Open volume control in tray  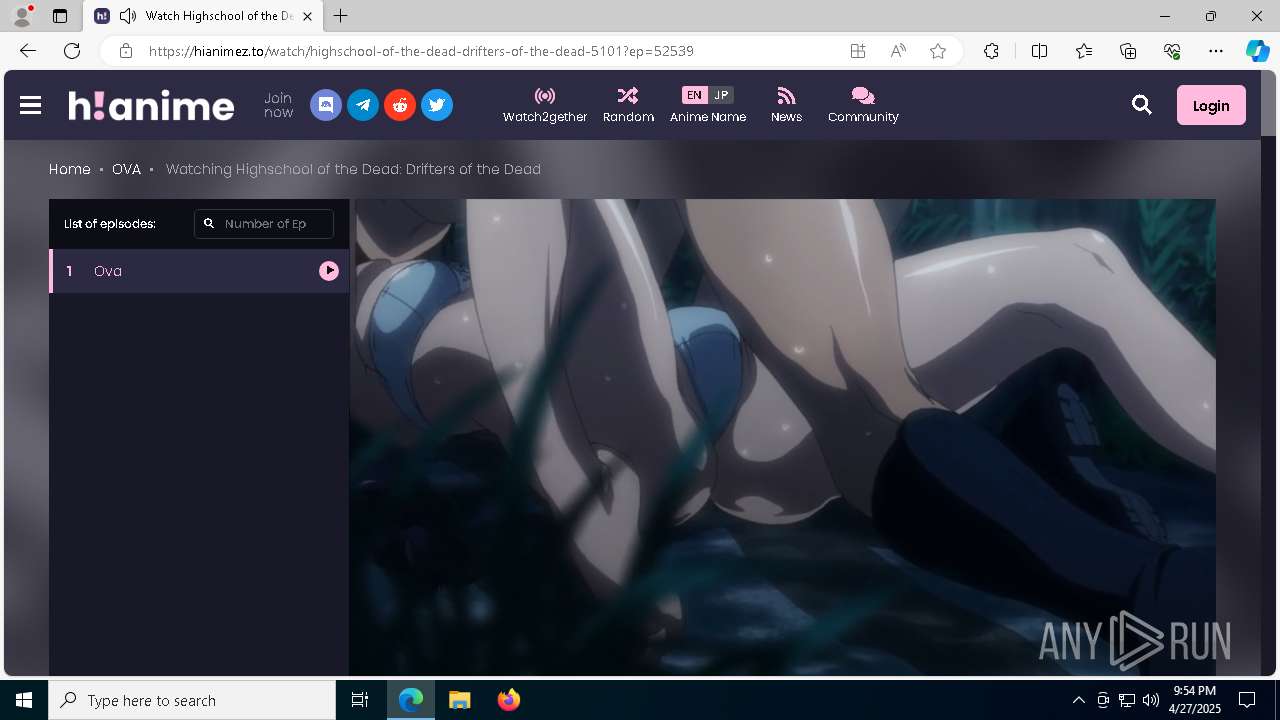click(1150, 700)
